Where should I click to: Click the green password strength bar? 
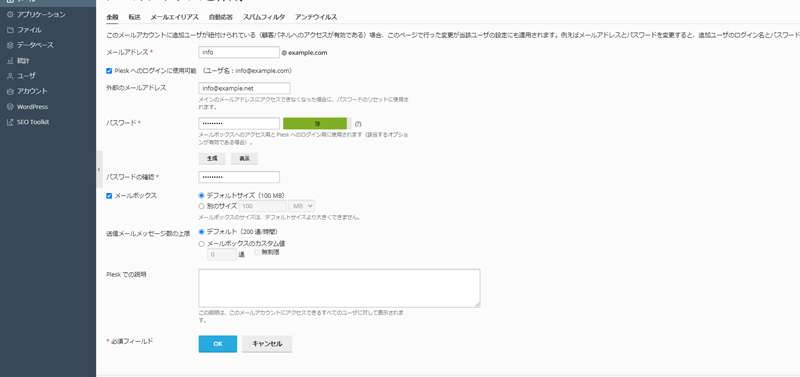click(315, 123)
